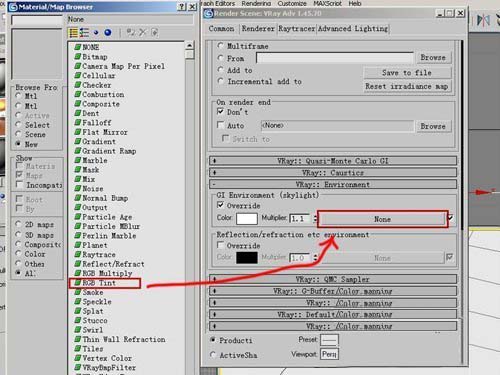Toggle GI Environment Override checkbox
This screenshot has width=500, height=375.
tap(220, 205)
